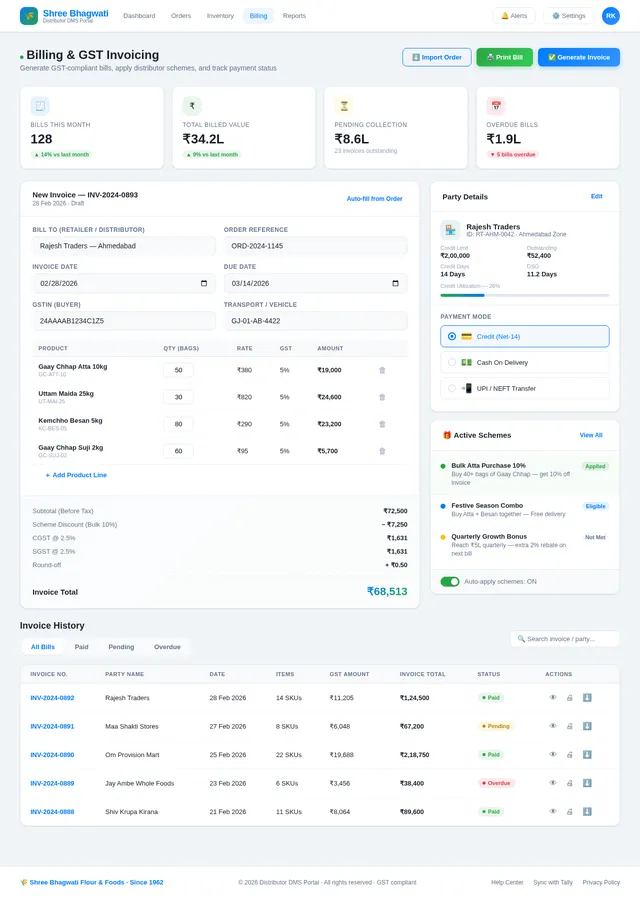640x898 pixels.
Task: Switch to the Inventory nav tab
Action: (220, 16)
